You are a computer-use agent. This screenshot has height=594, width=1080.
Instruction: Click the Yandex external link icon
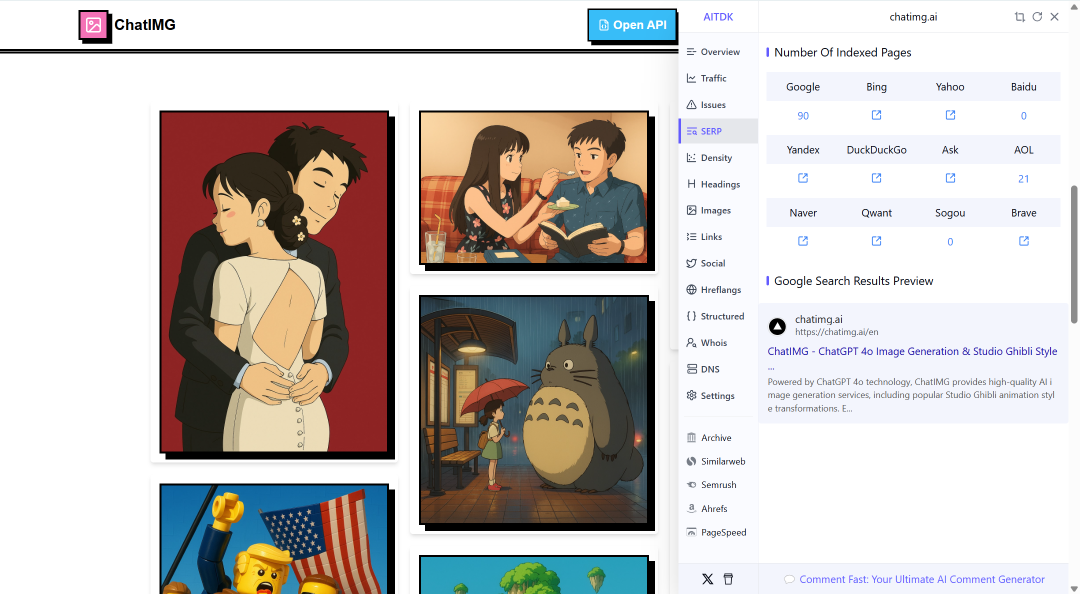click(803, 178)
